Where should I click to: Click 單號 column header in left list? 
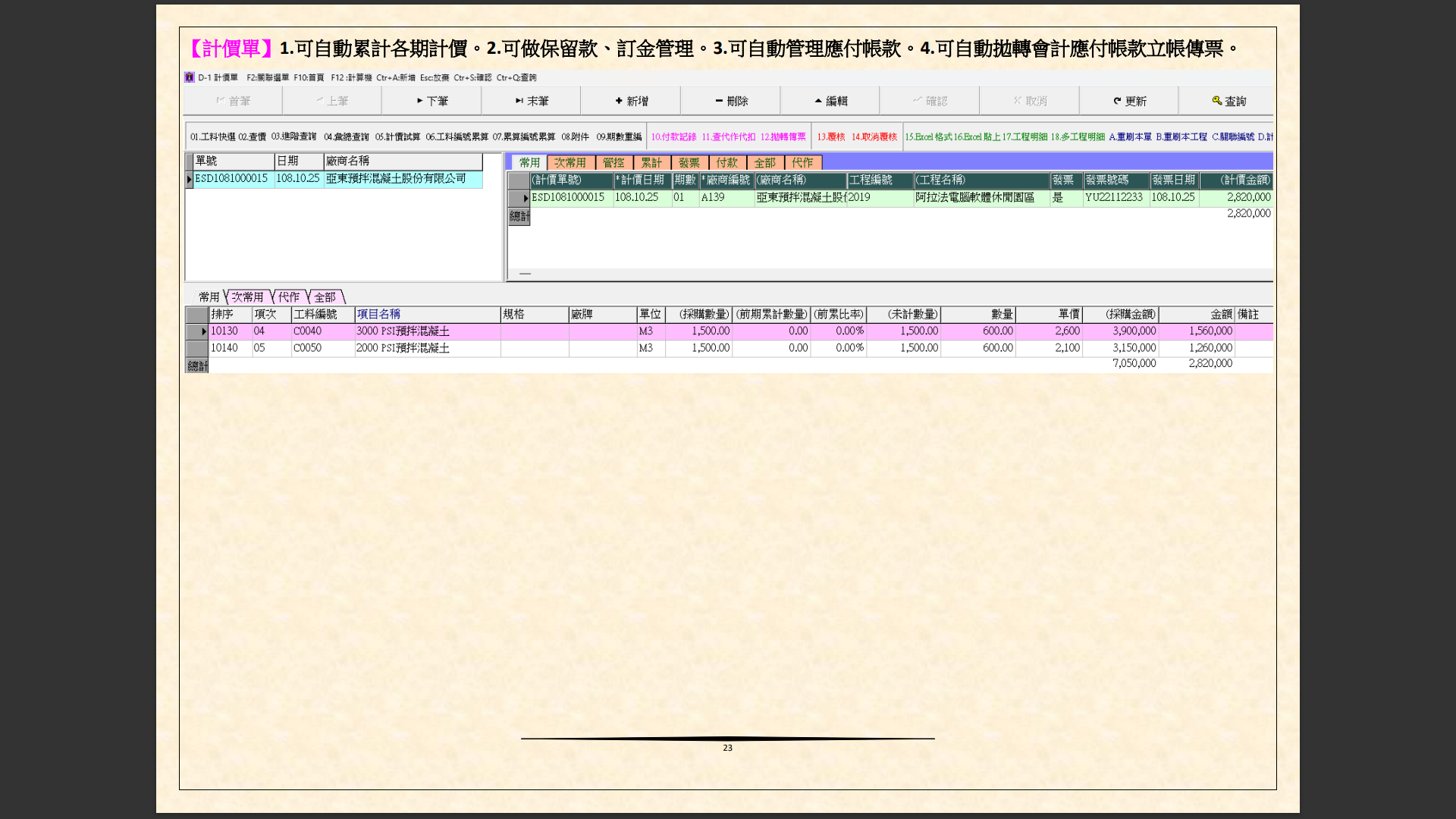(x=234, y=162)
